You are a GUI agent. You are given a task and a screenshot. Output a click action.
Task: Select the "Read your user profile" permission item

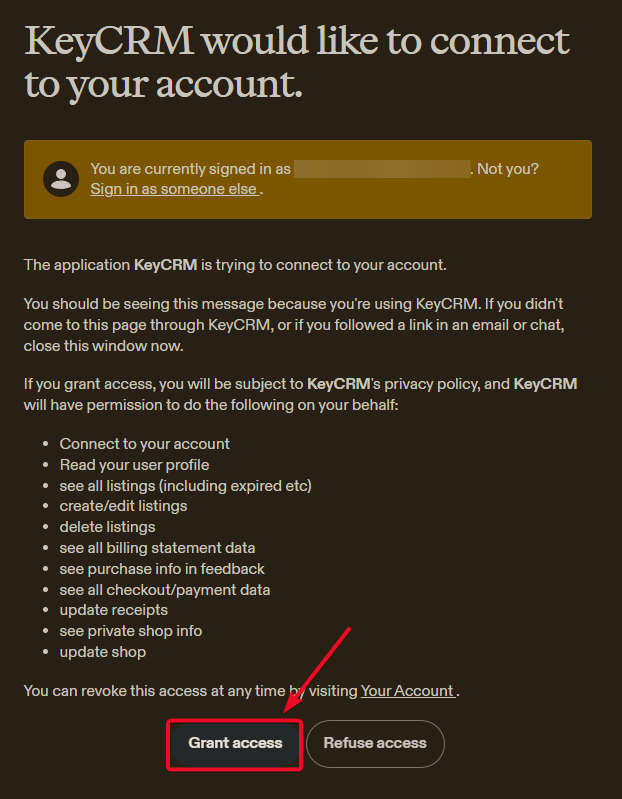(x=134, y=464)
